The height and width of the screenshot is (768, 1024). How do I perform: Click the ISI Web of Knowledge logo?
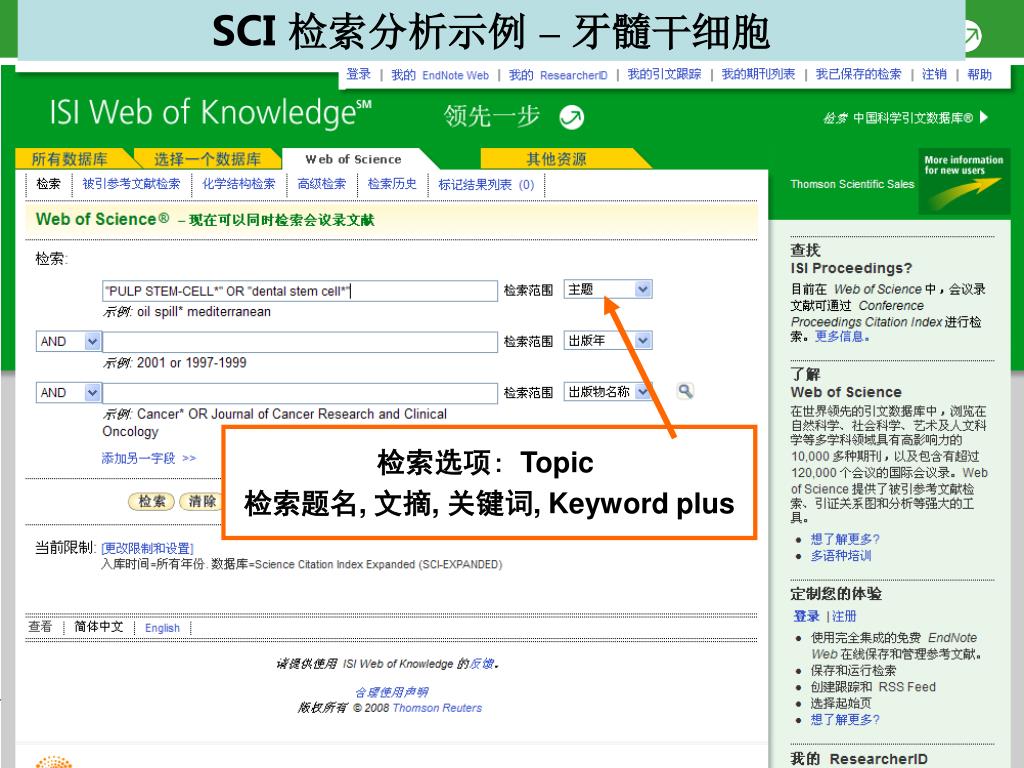[x=210, y=112]
